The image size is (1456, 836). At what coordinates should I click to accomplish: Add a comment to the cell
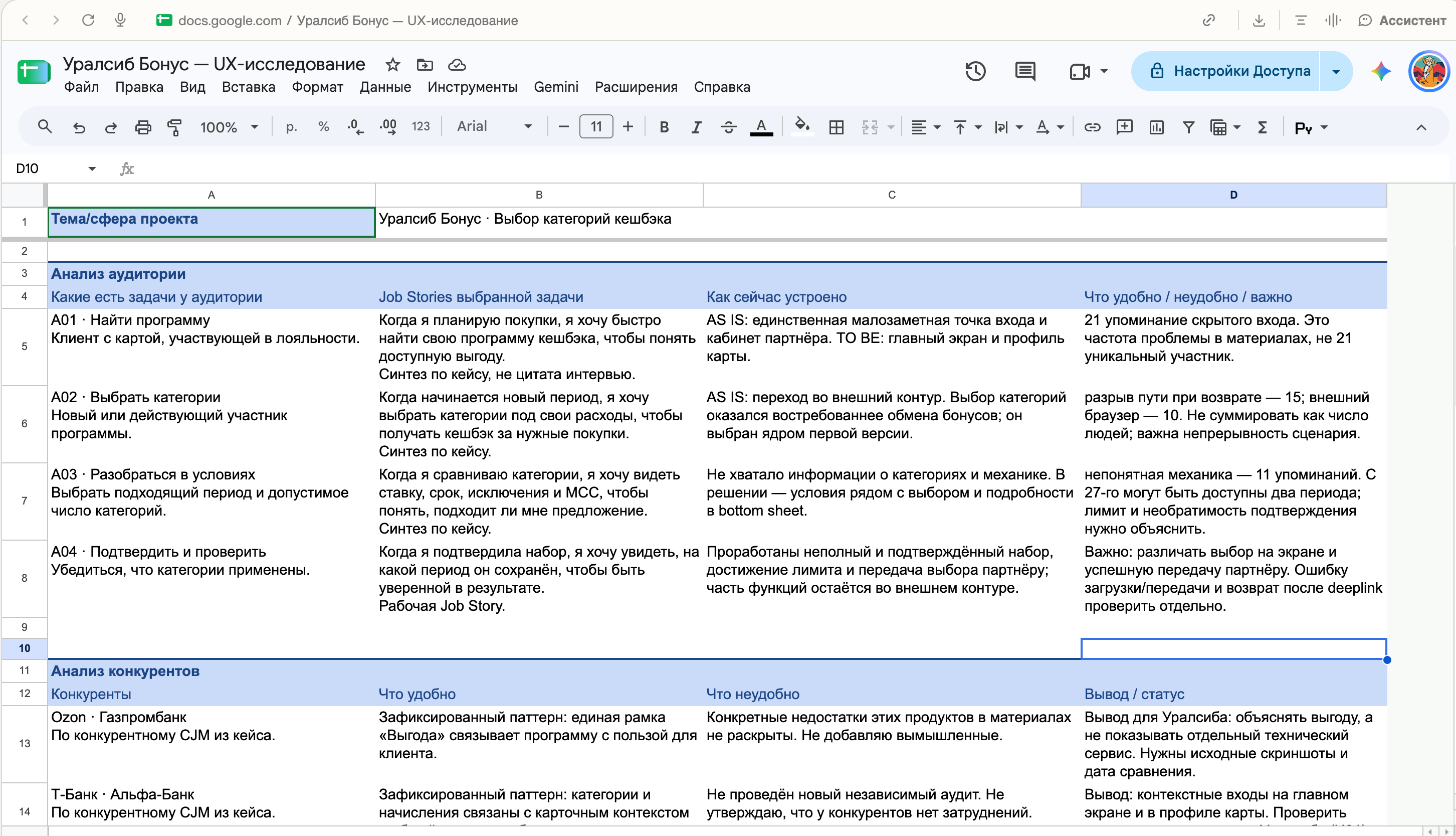coord(1124,127)
